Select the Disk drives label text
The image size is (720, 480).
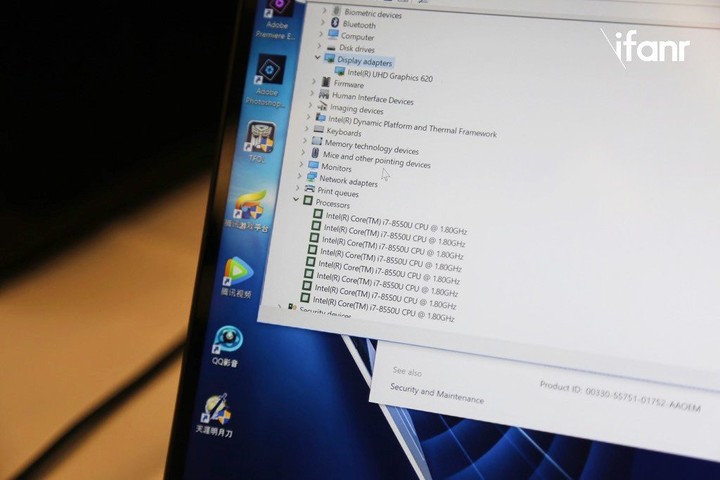click(x=357, y=48)
